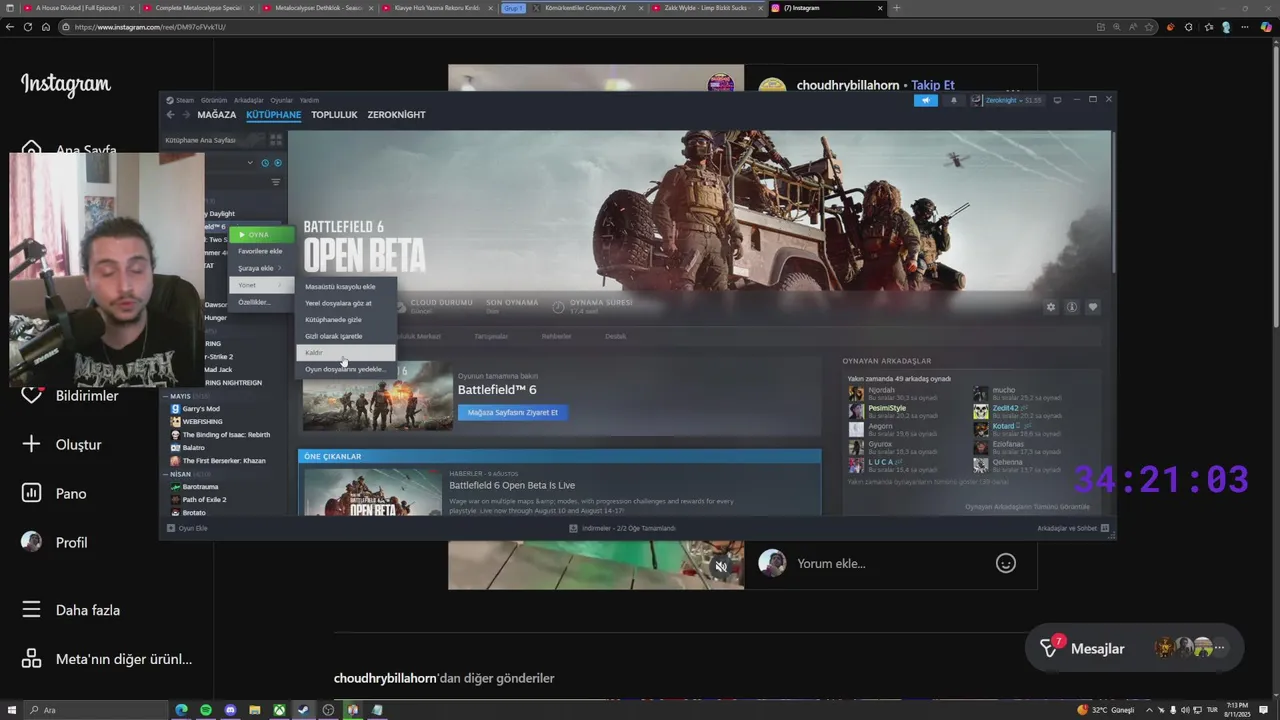Expand the Şuraya ekle submenu
Screen dimensions: 1280x720
tap(262, 268)
